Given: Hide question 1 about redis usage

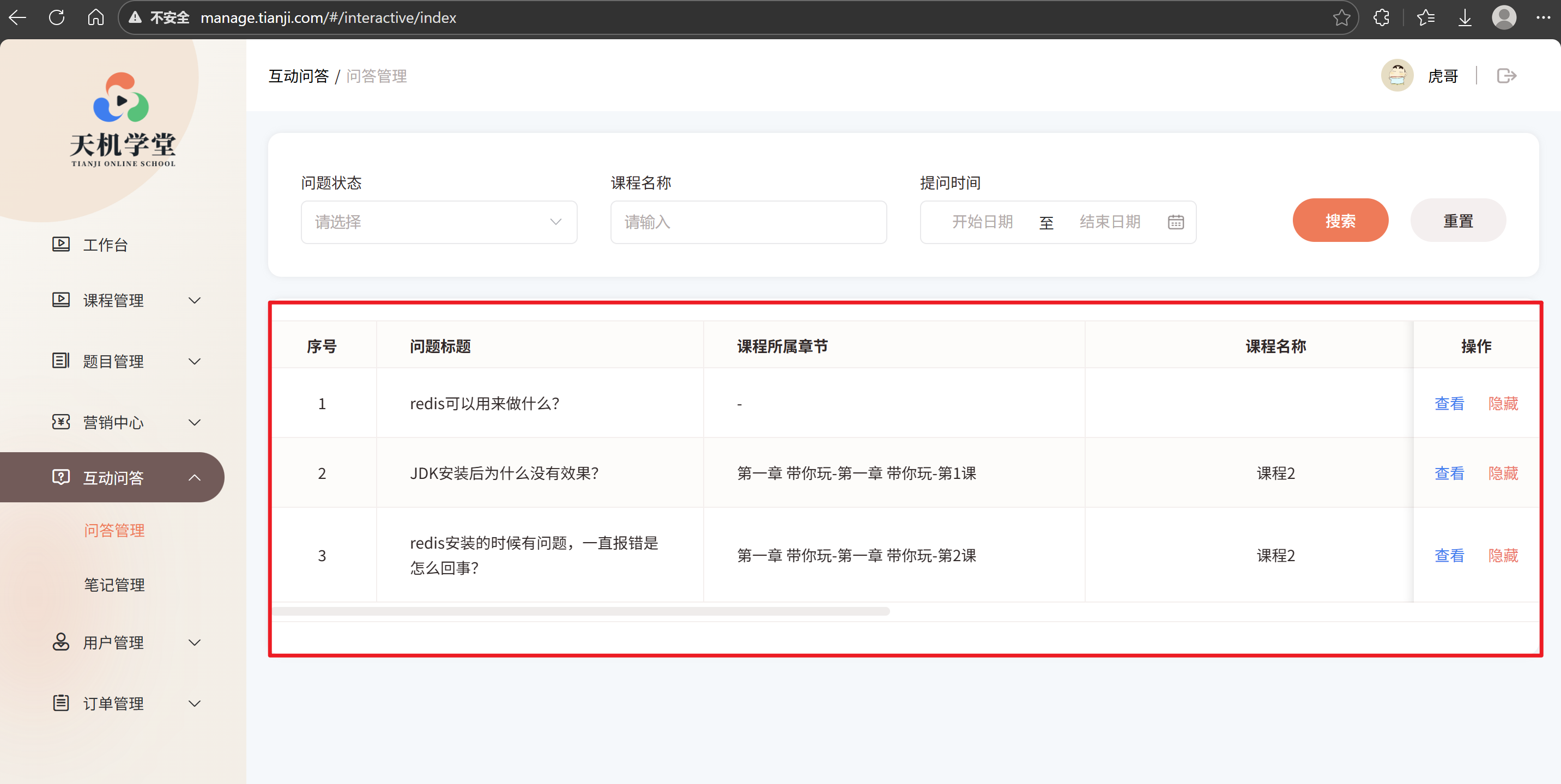Looking at the screenshot, I should coord(1502,404).
